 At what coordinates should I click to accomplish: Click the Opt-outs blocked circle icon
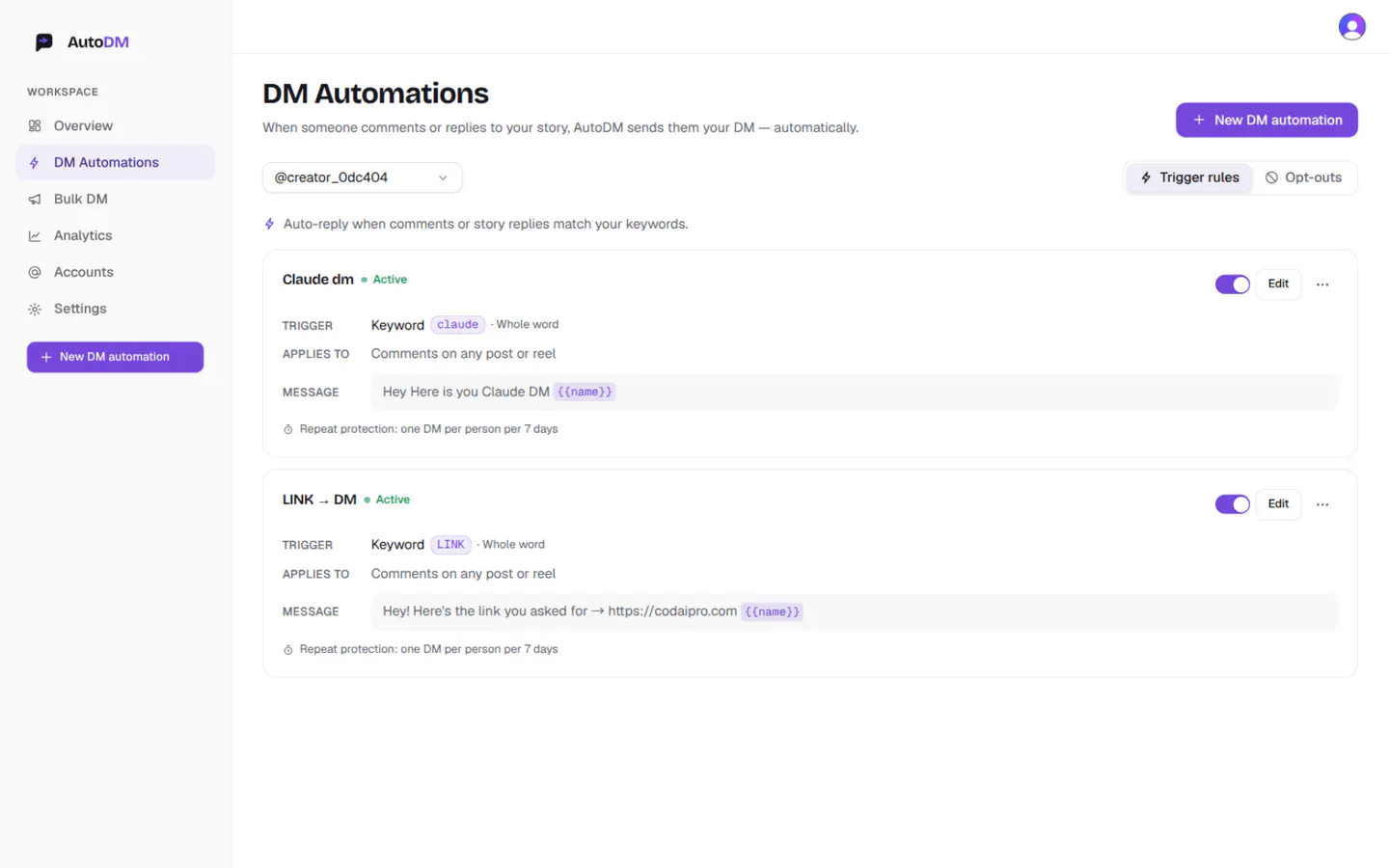[1271, 177]
